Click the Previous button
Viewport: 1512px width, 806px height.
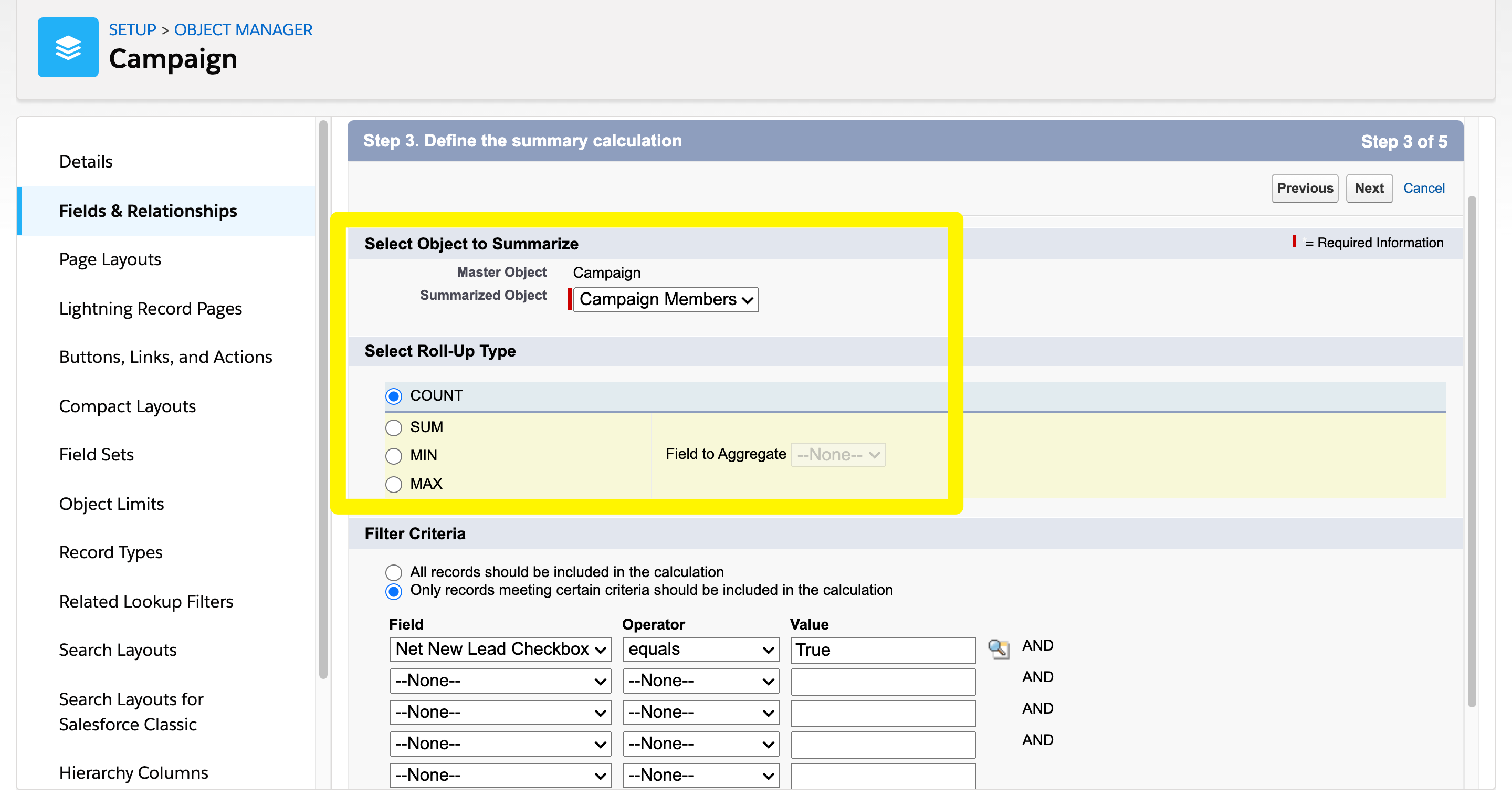pos(1305,188)
